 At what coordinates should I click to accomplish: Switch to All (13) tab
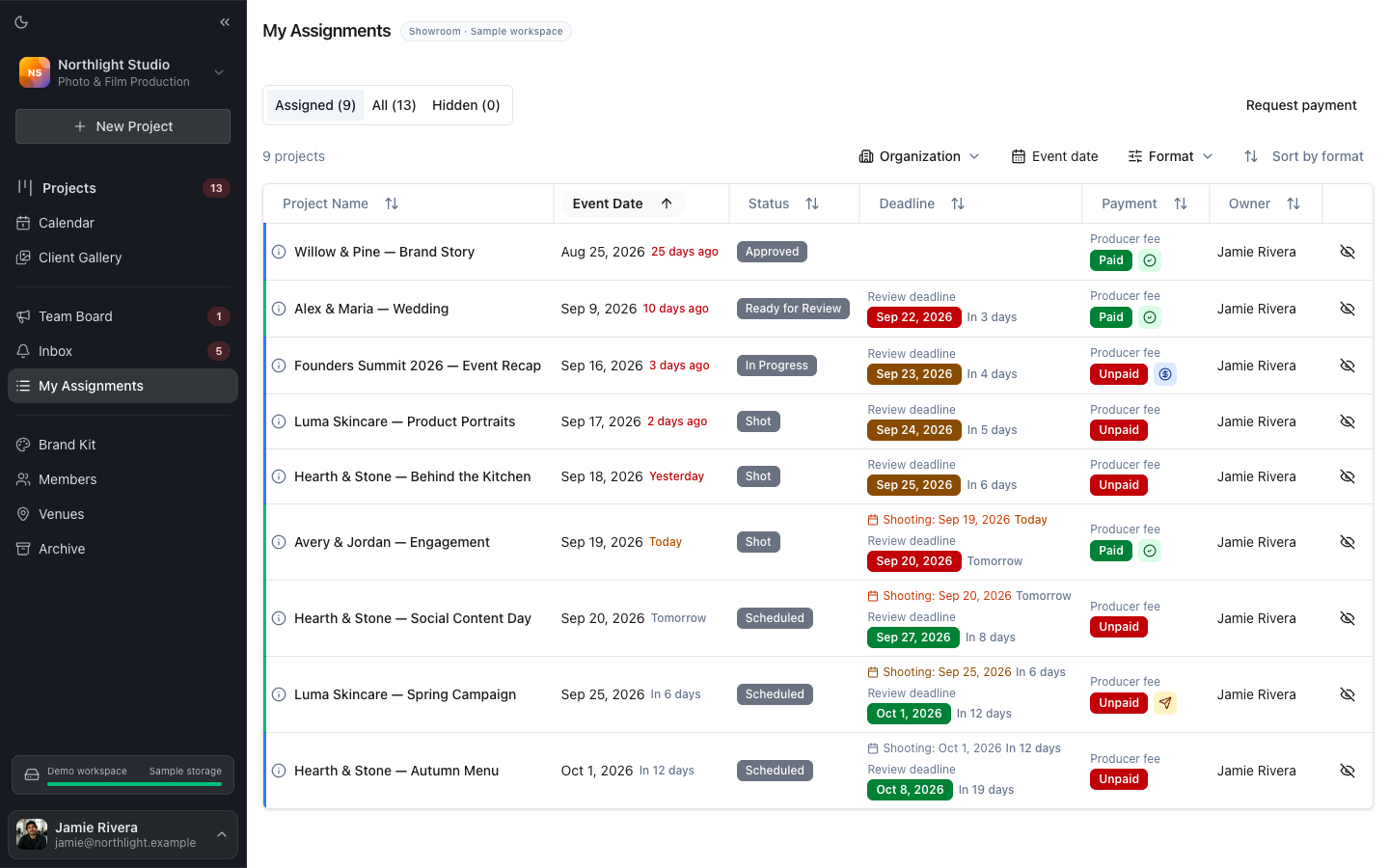pyautogui.click(x=394, y=105)
